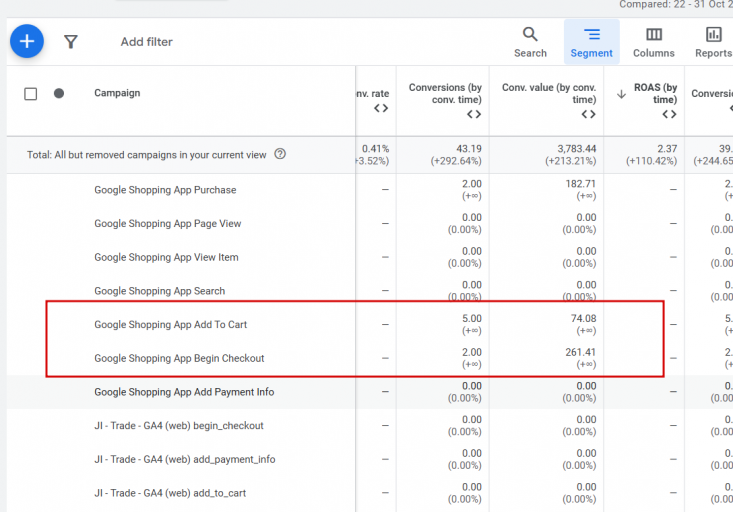This screenshot has height=512, width=733.
Task: Open Google Shopping App Purchase campaign
Action: coord(165,190)
